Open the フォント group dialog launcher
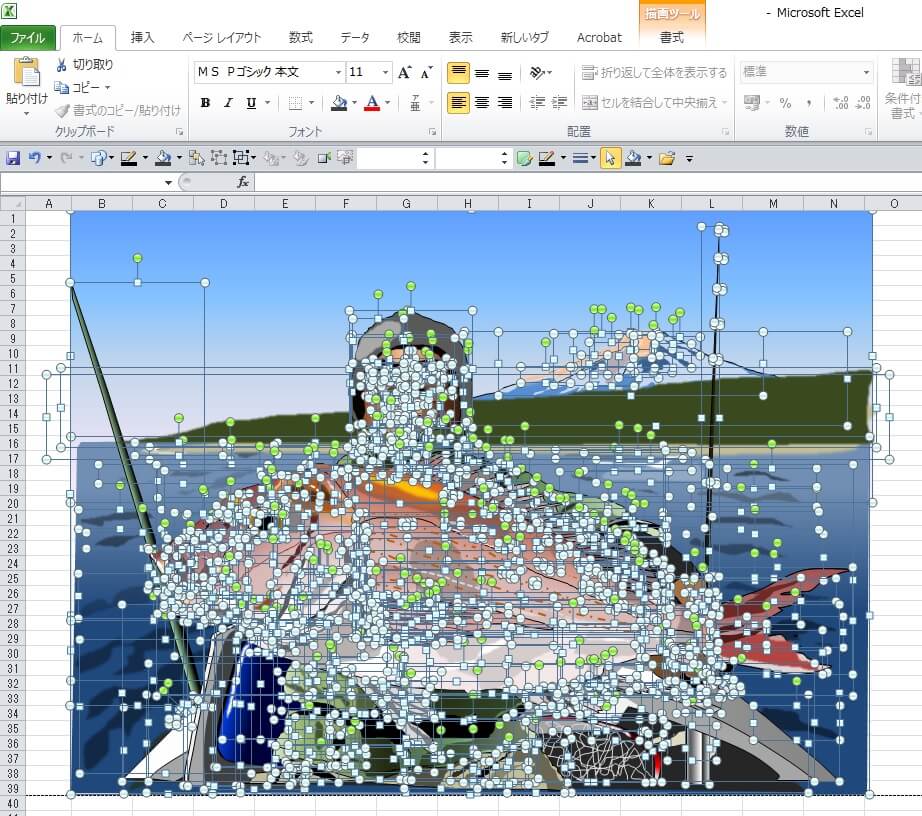The height and width of the screenshot is (816, 922). pyautogui.click(x=432, y=132)
